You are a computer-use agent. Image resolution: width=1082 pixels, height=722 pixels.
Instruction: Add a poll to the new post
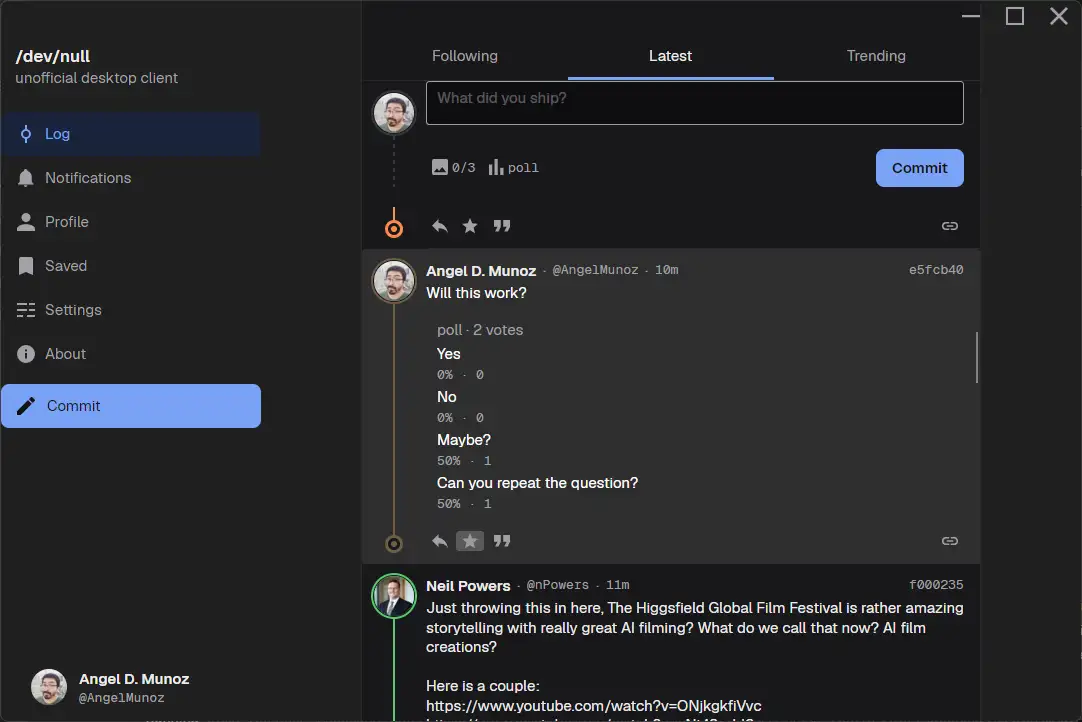(x=513, y=168)
